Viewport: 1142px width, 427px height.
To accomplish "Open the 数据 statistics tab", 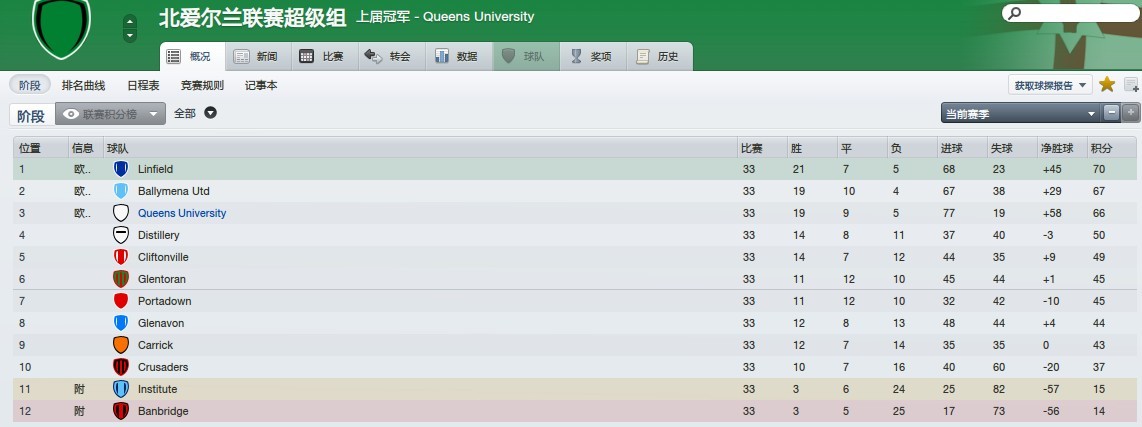I will pos(459,56).
